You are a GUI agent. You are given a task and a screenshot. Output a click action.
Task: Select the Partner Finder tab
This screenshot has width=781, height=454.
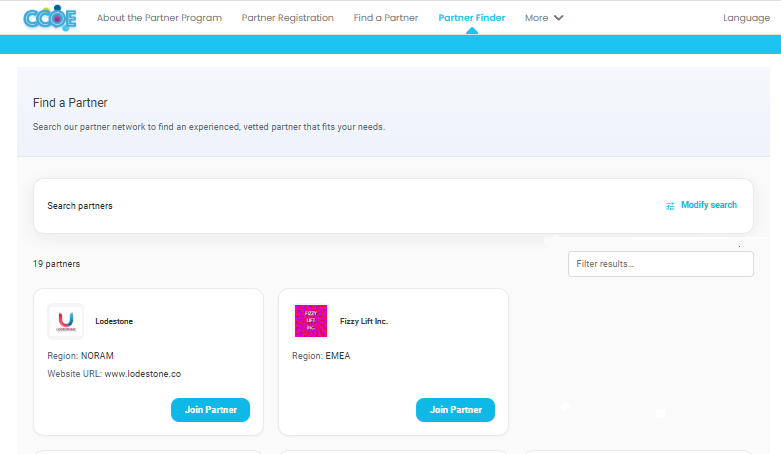point(472,18)
